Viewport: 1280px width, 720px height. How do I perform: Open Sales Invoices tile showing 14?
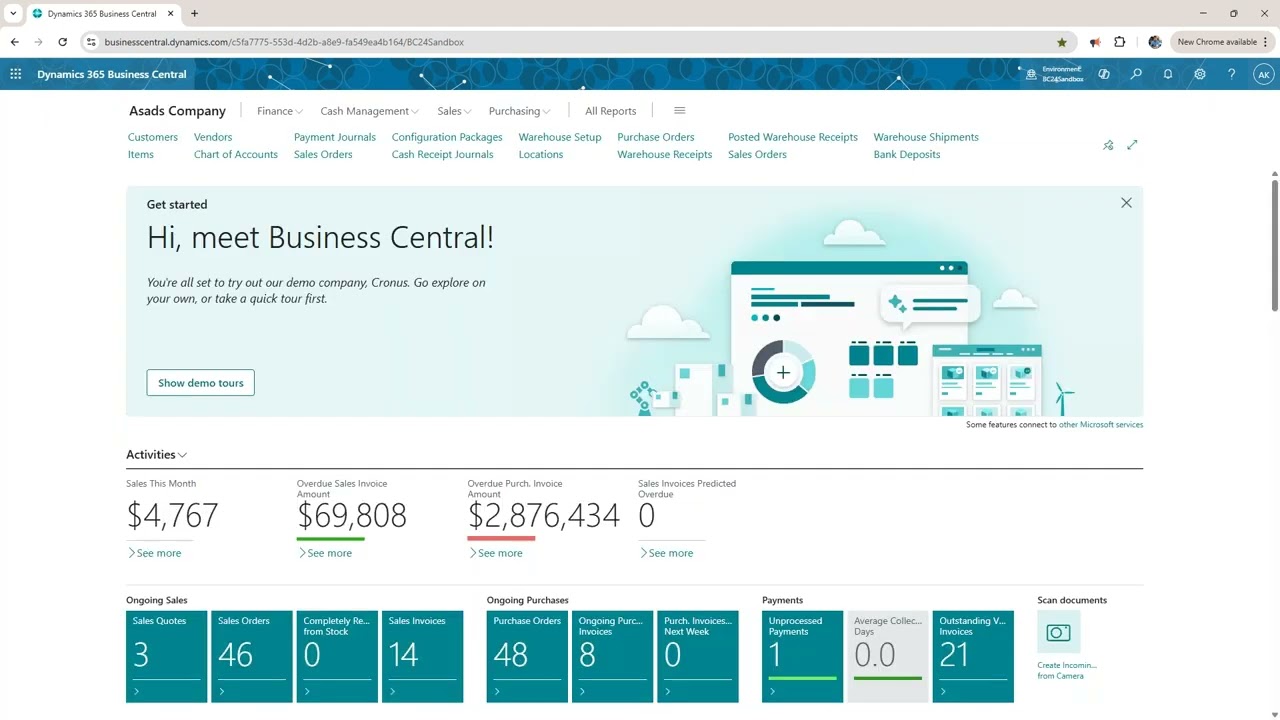(423, 657)
